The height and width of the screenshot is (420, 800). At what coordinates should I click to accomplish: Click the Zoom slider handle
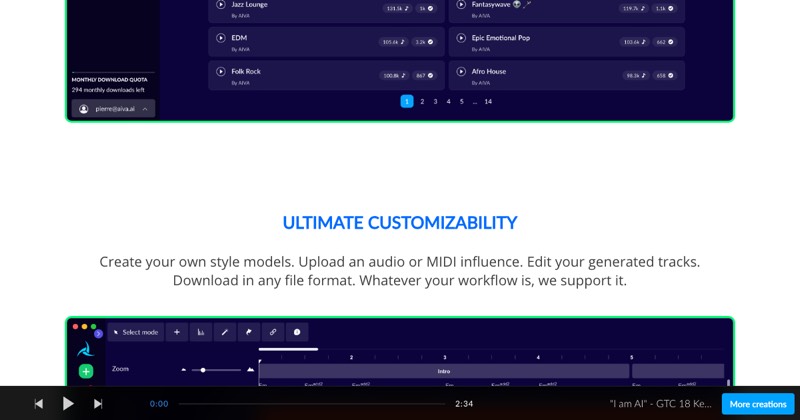pyautogui.click(x=203, y=370)
